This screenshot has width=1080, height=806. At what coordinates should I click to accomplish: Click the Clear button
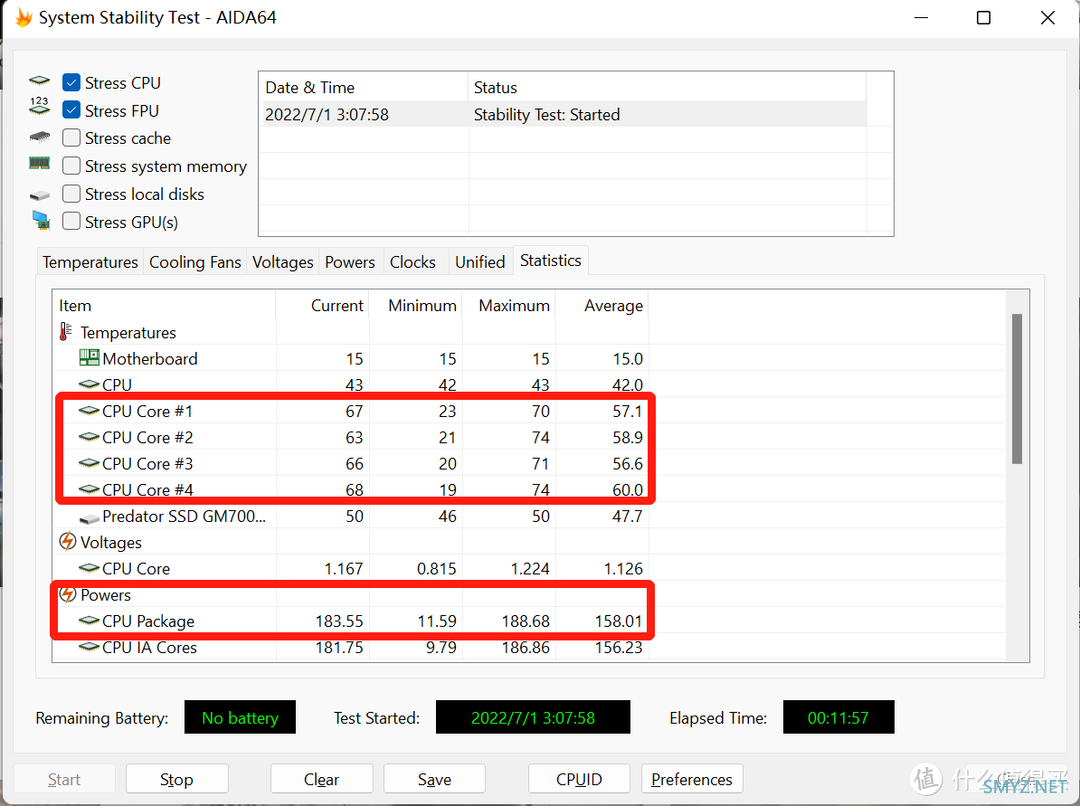point(322,779)
